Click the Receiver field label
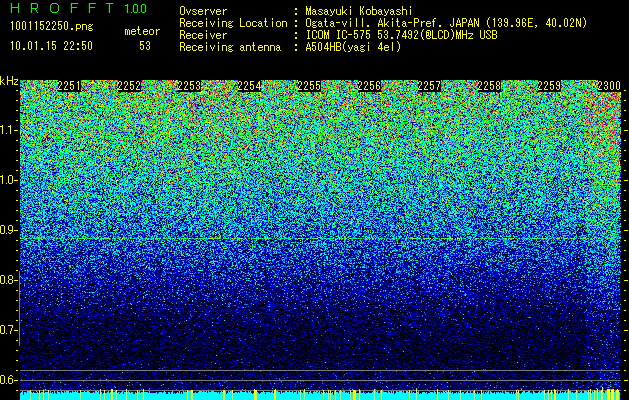 203,35
